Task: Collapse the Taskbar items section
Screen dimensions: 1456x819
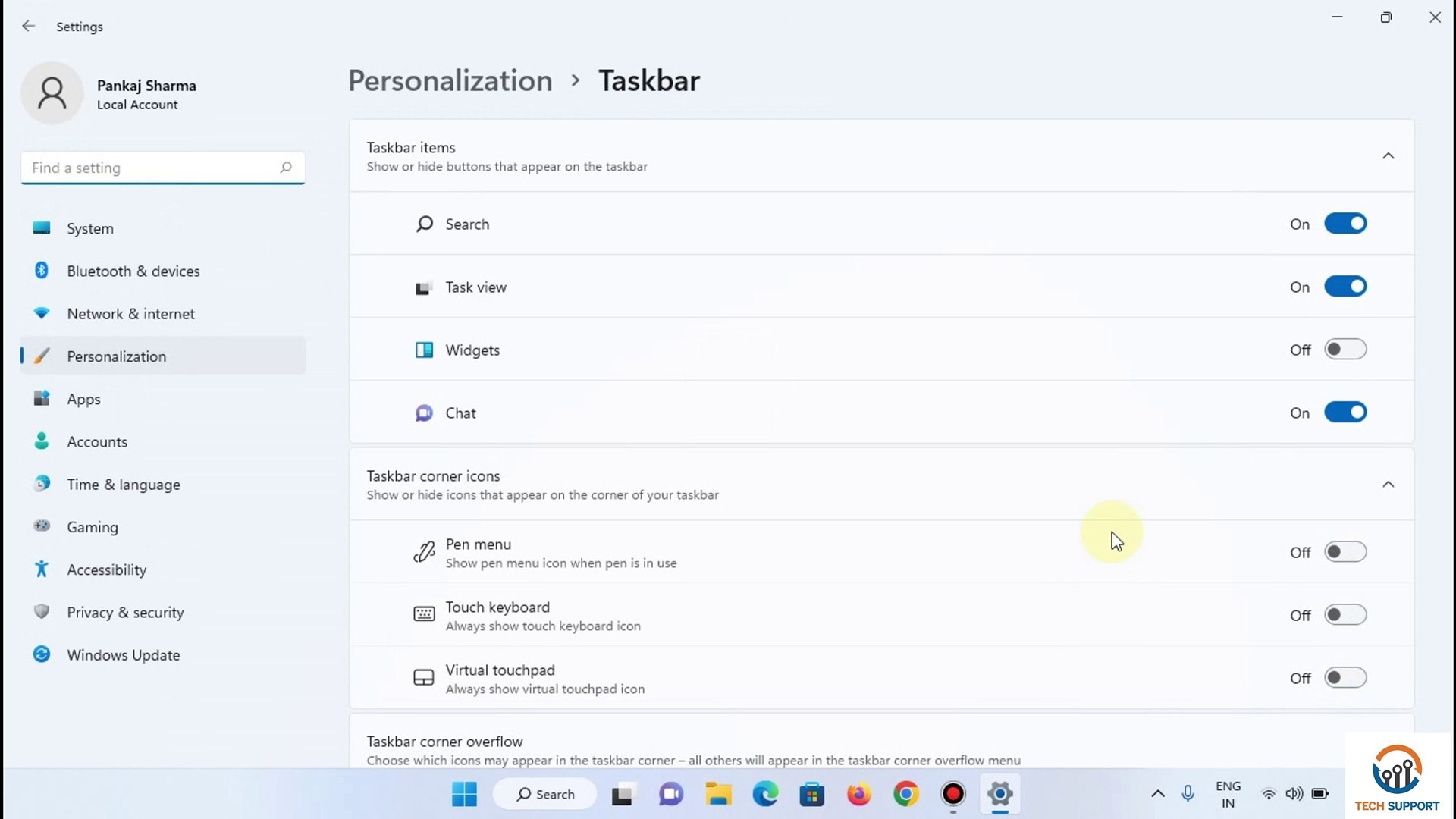Action: point(1388,156)
